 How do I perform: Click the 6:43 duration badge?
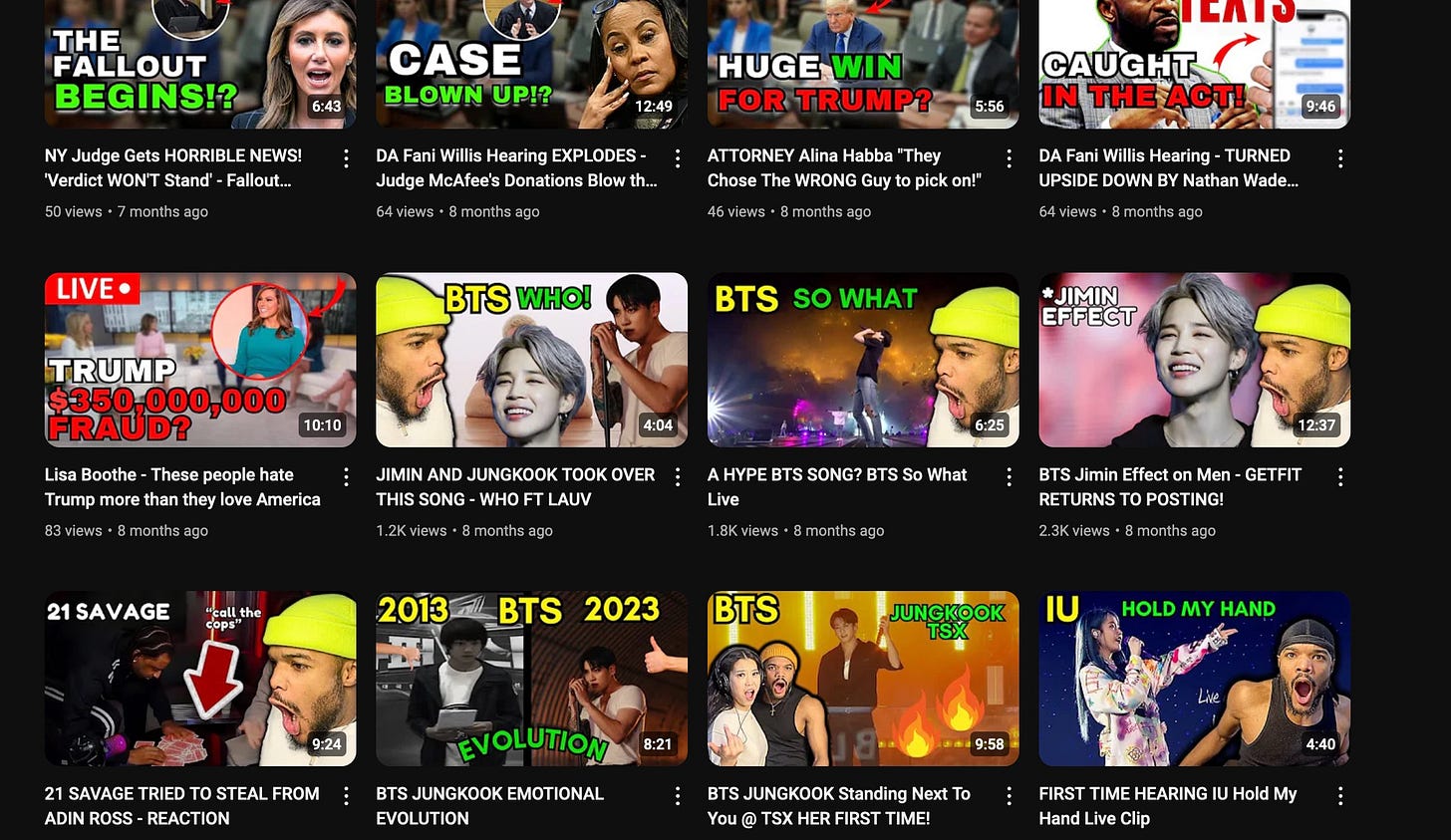[326, 107]
